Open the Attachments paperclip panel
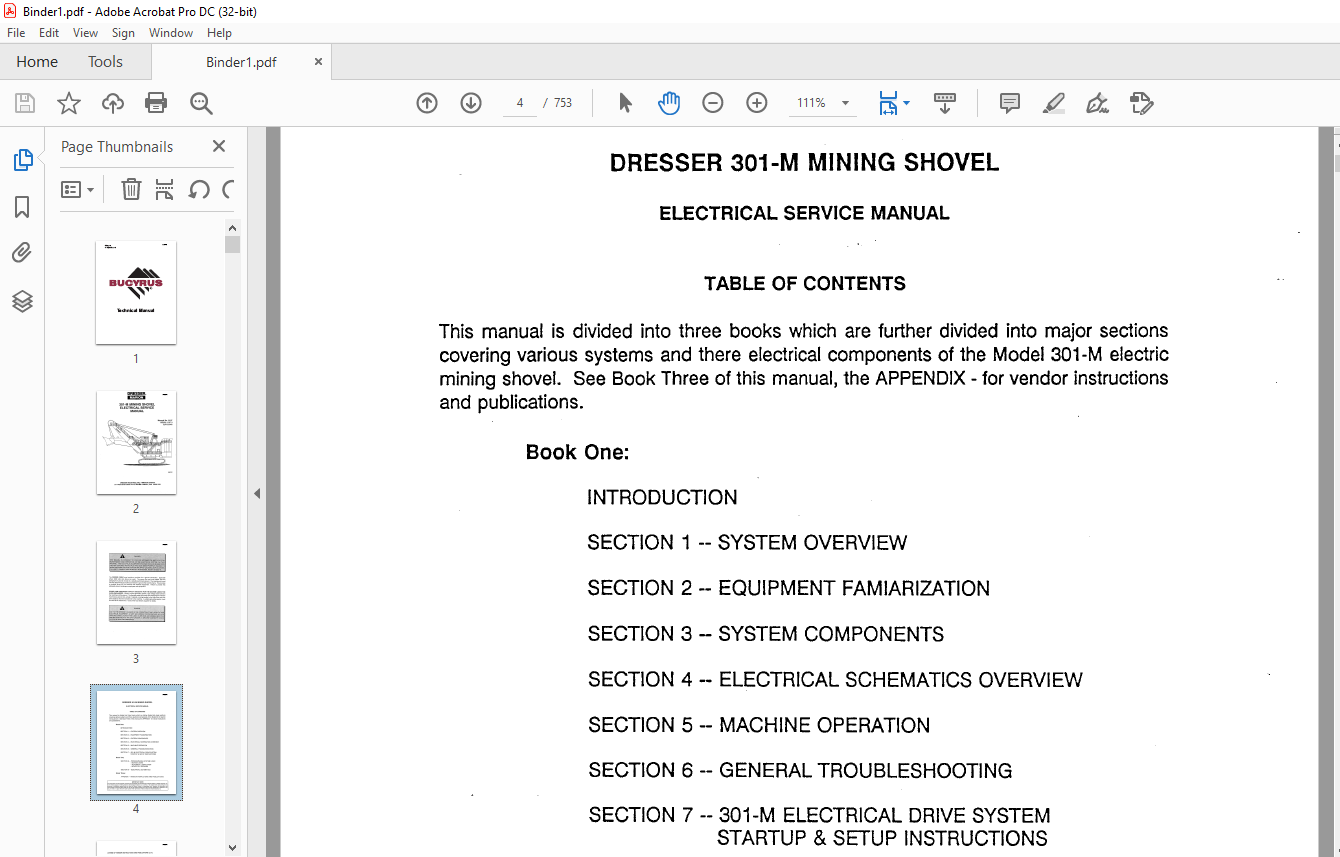The width and height of the screenshot is (1340, 857). (22, 253)
